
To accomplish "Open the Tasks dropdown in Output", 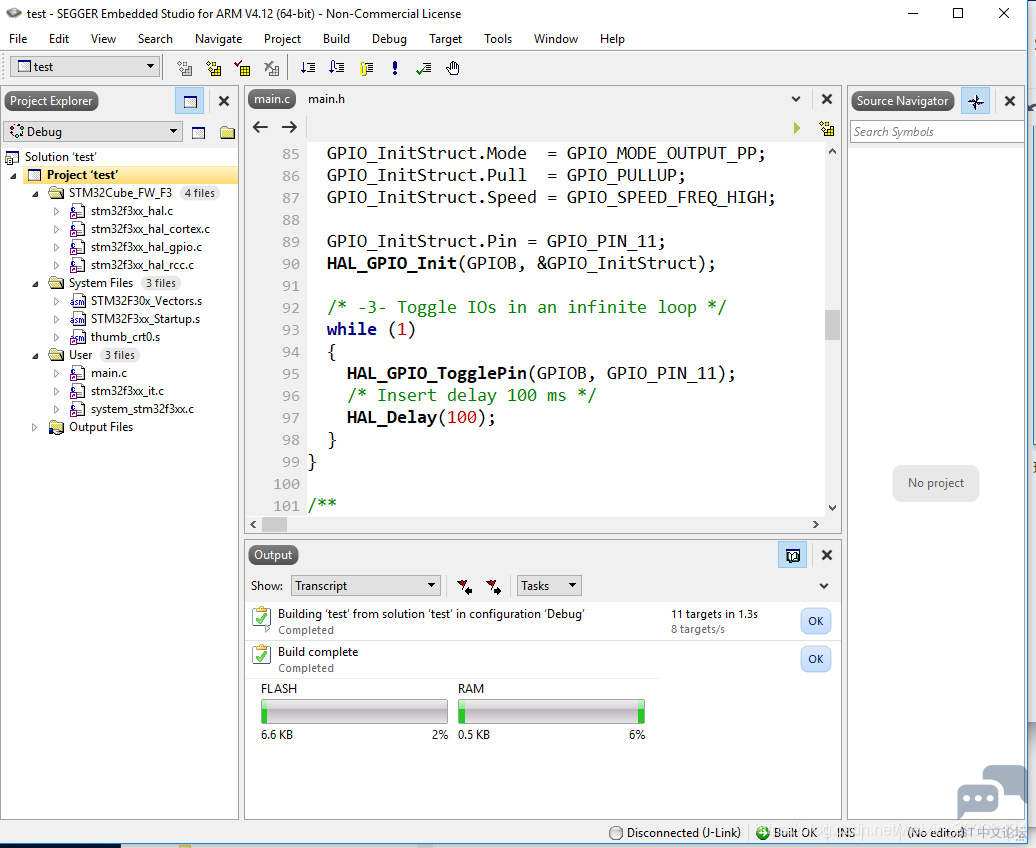I will [549, 586].
